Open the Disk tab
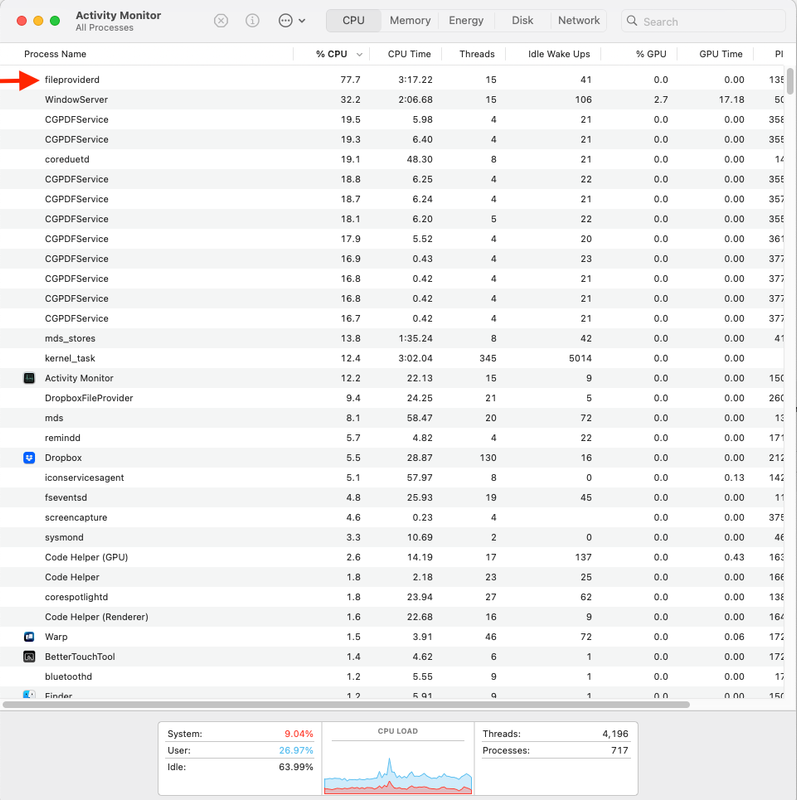 pyautogui.click(x=522, y=21)
